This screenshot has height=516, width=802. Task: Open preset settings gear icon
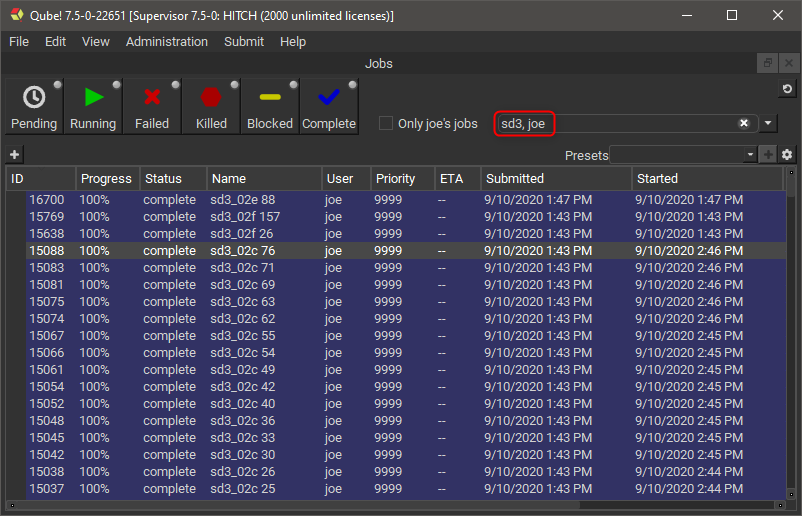click(x=787, y=155)
